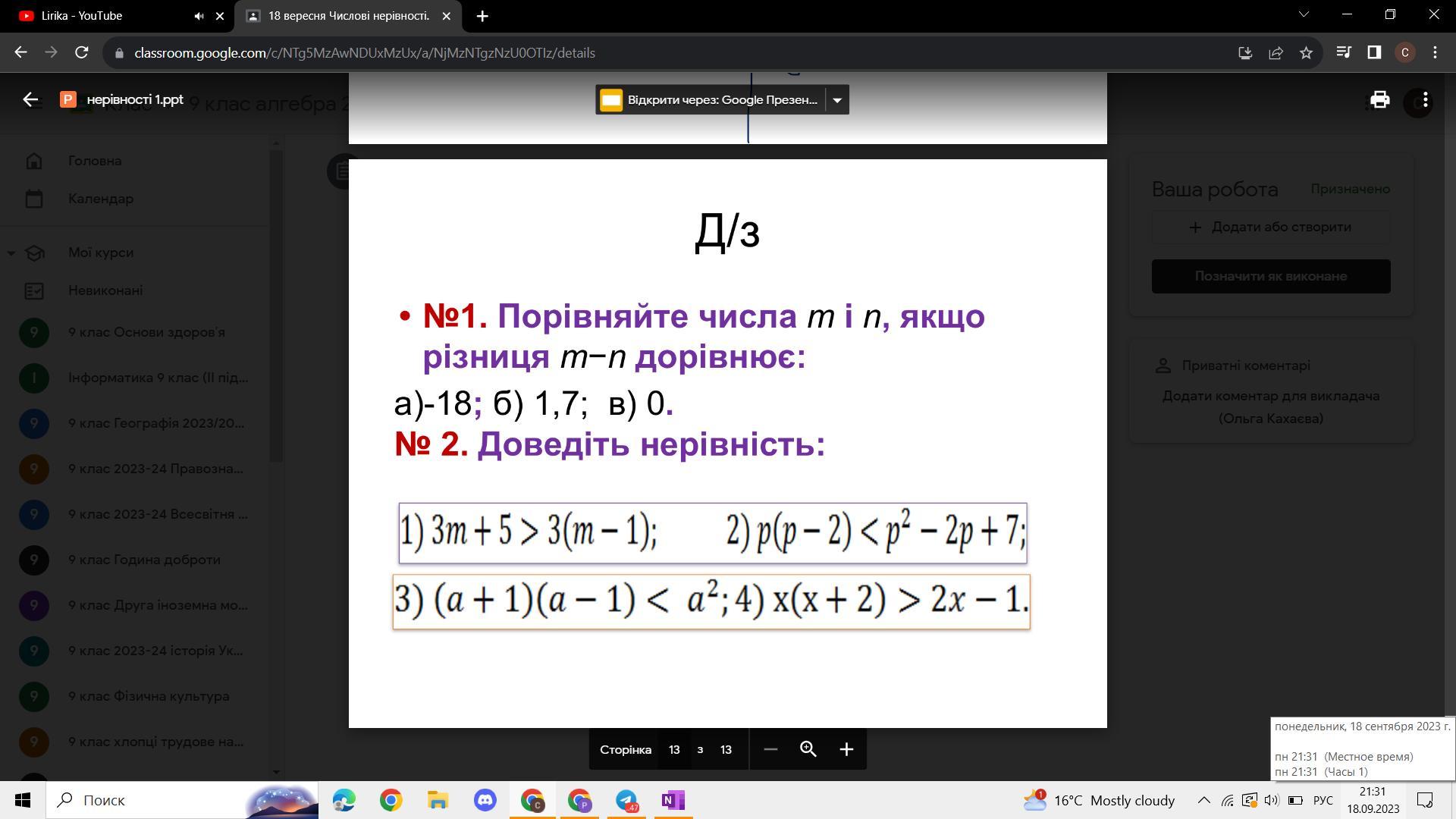1456x819 pixels.
Task: Click the page number 13 field
Action: tap(674, 749)
